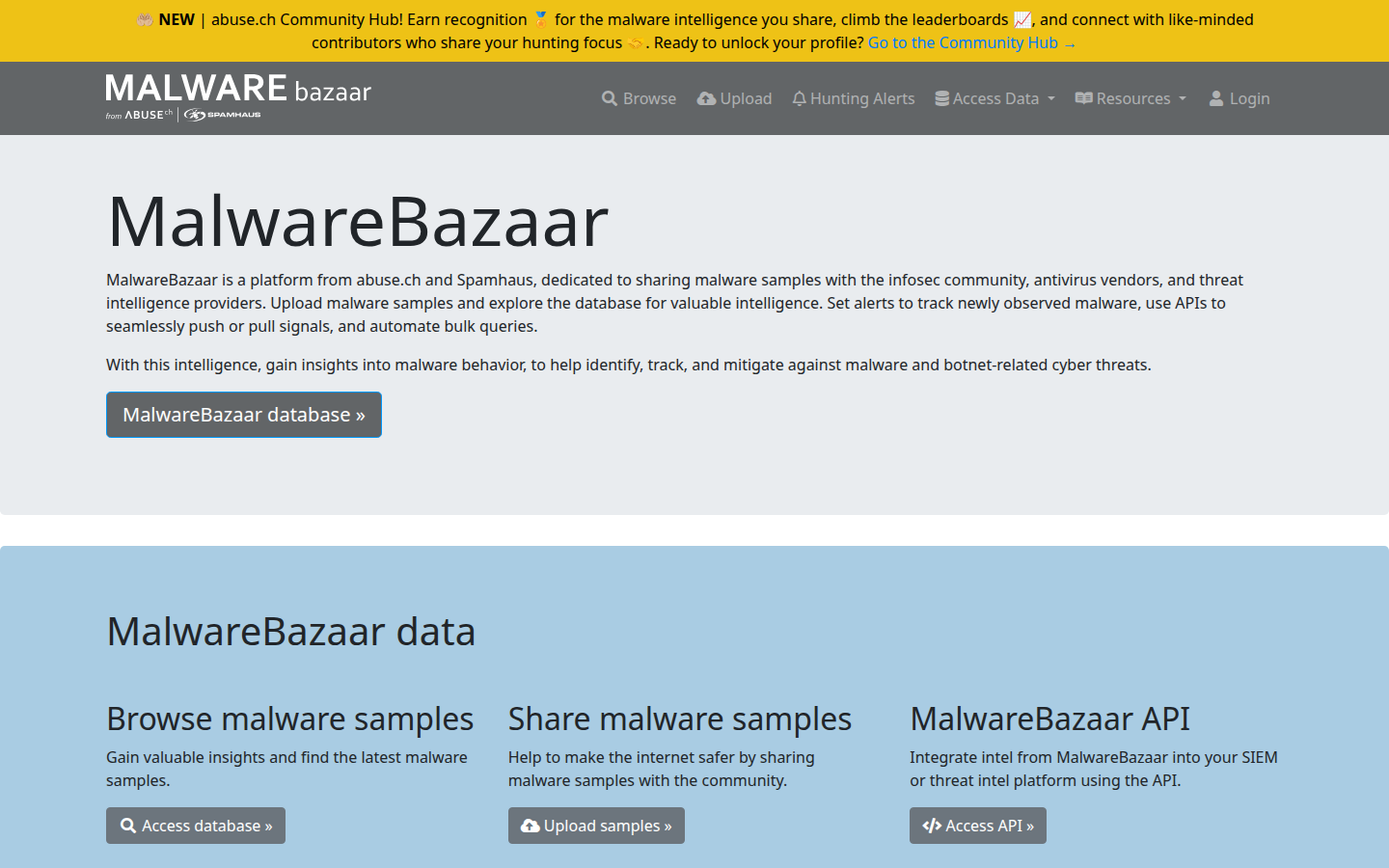1389x868 pixels.
Task: Follow the Go to the Community Hub link
Action: pos(972,42)
